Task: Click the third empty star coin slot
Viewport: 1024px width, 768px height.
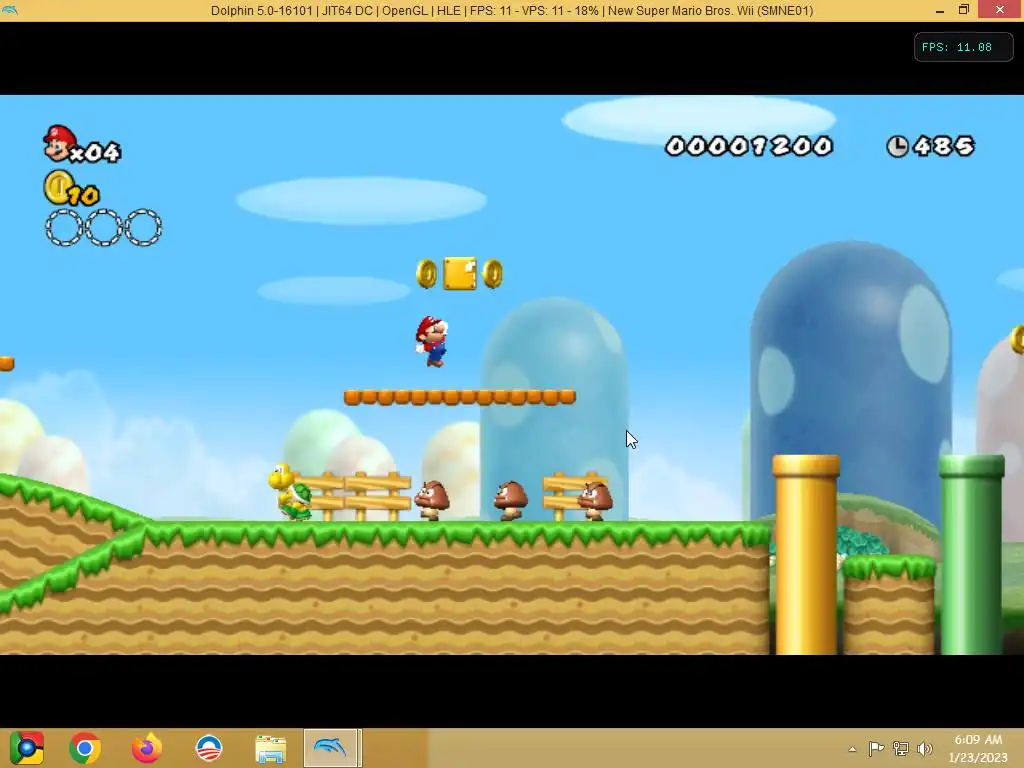Action: [x=143, y=227]
